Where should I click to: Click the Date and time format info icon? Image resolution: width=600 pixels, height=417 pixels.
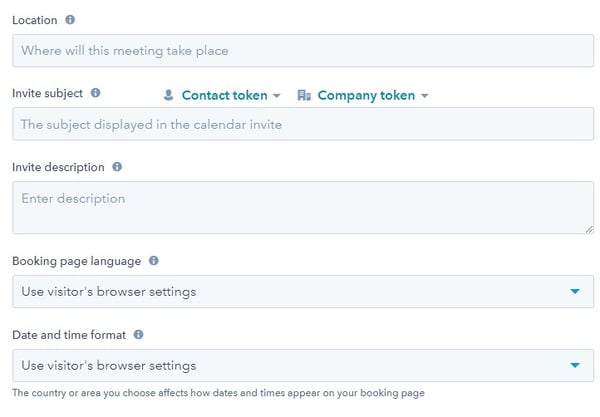tap(138, 334)
